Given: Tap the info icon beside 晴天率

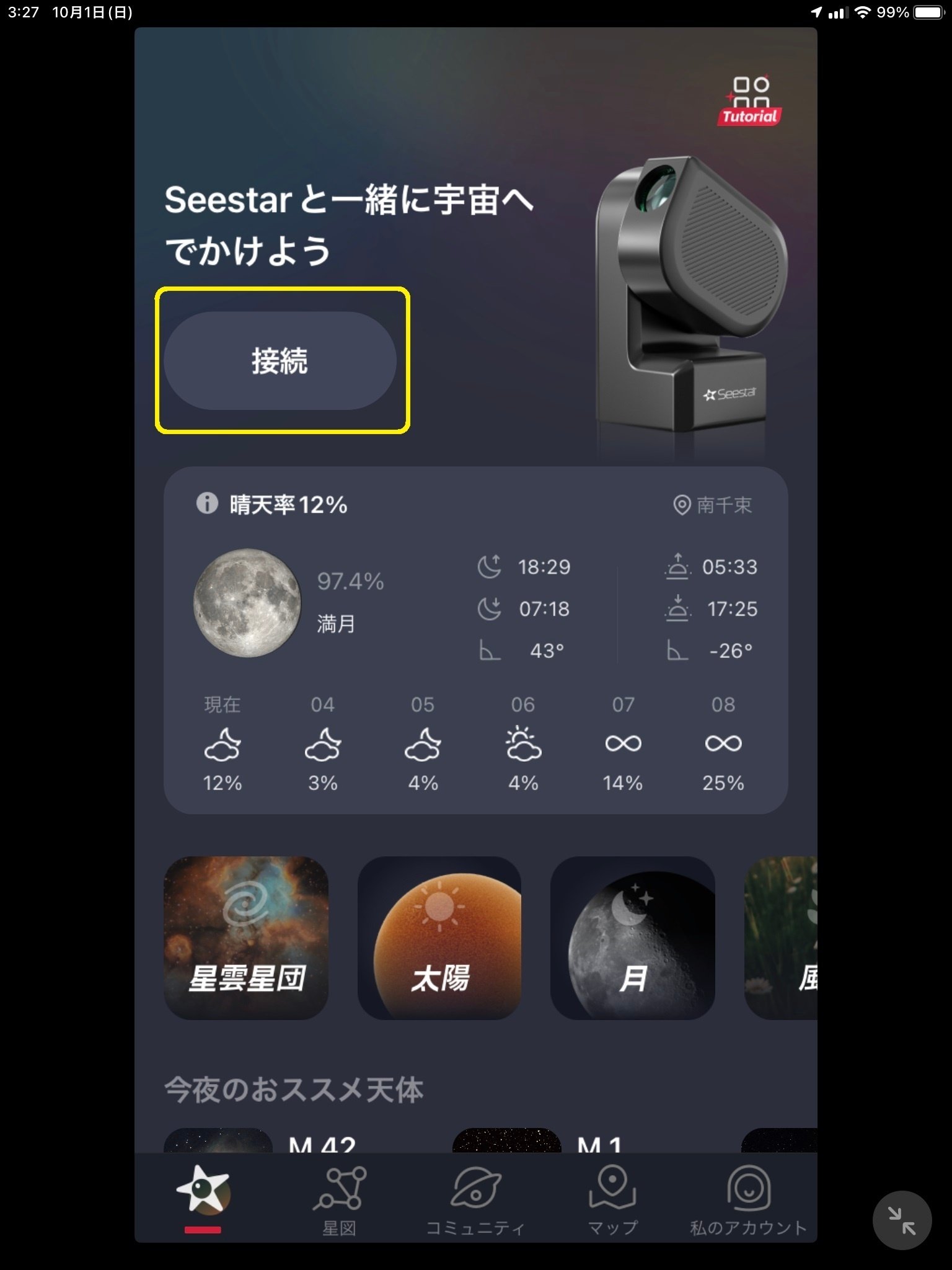Looking at the screenshot, I should [x=207, y=503].
